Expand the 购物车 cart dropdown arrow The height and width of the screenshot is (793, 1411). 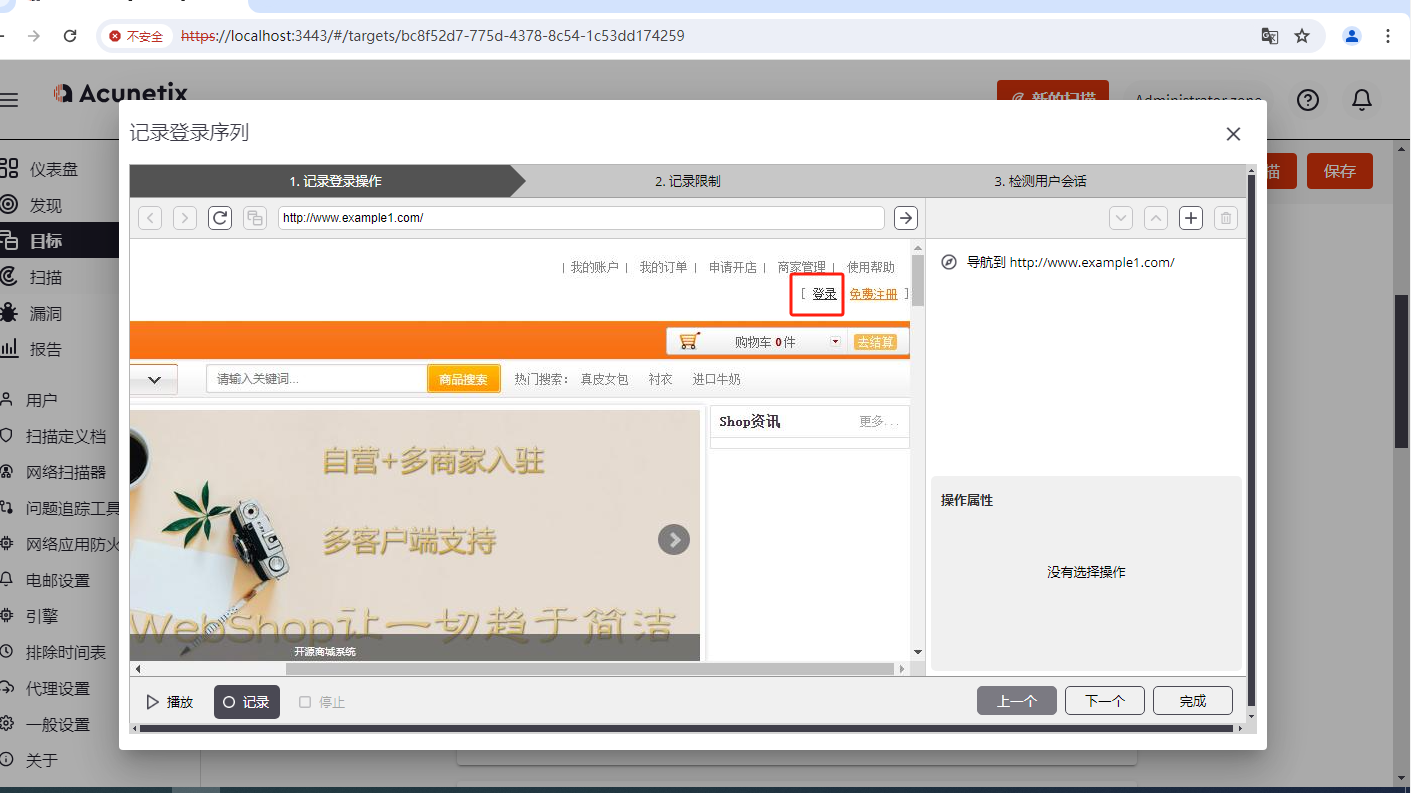coord(835,342)
